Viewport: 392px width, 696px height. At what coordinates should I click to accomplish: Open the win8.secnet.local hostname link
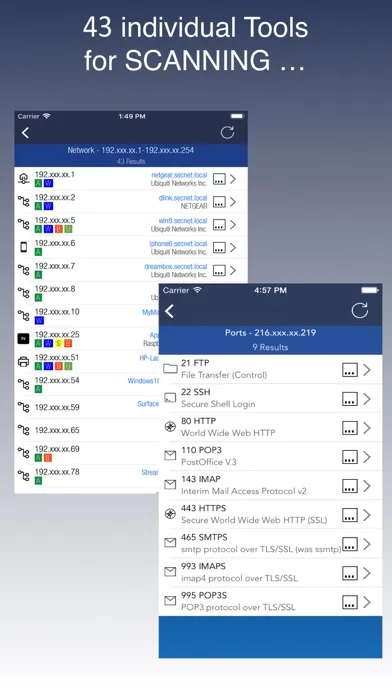(x=183, y=221)
